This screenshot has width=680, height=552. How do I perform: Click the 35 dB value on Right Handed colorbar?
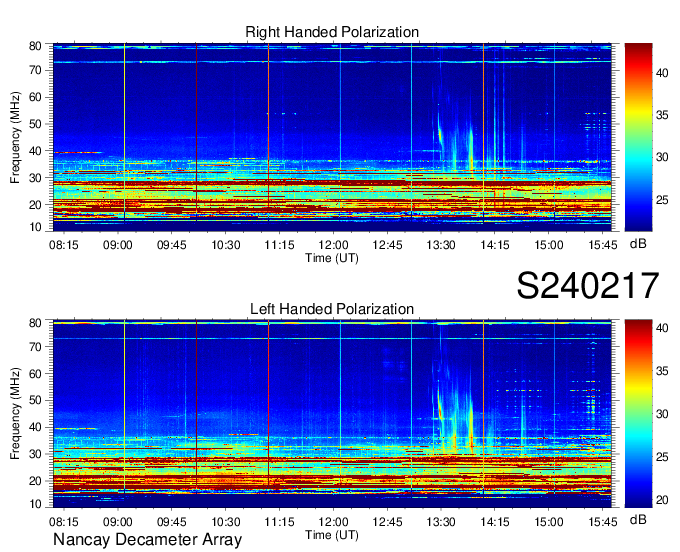662,115
